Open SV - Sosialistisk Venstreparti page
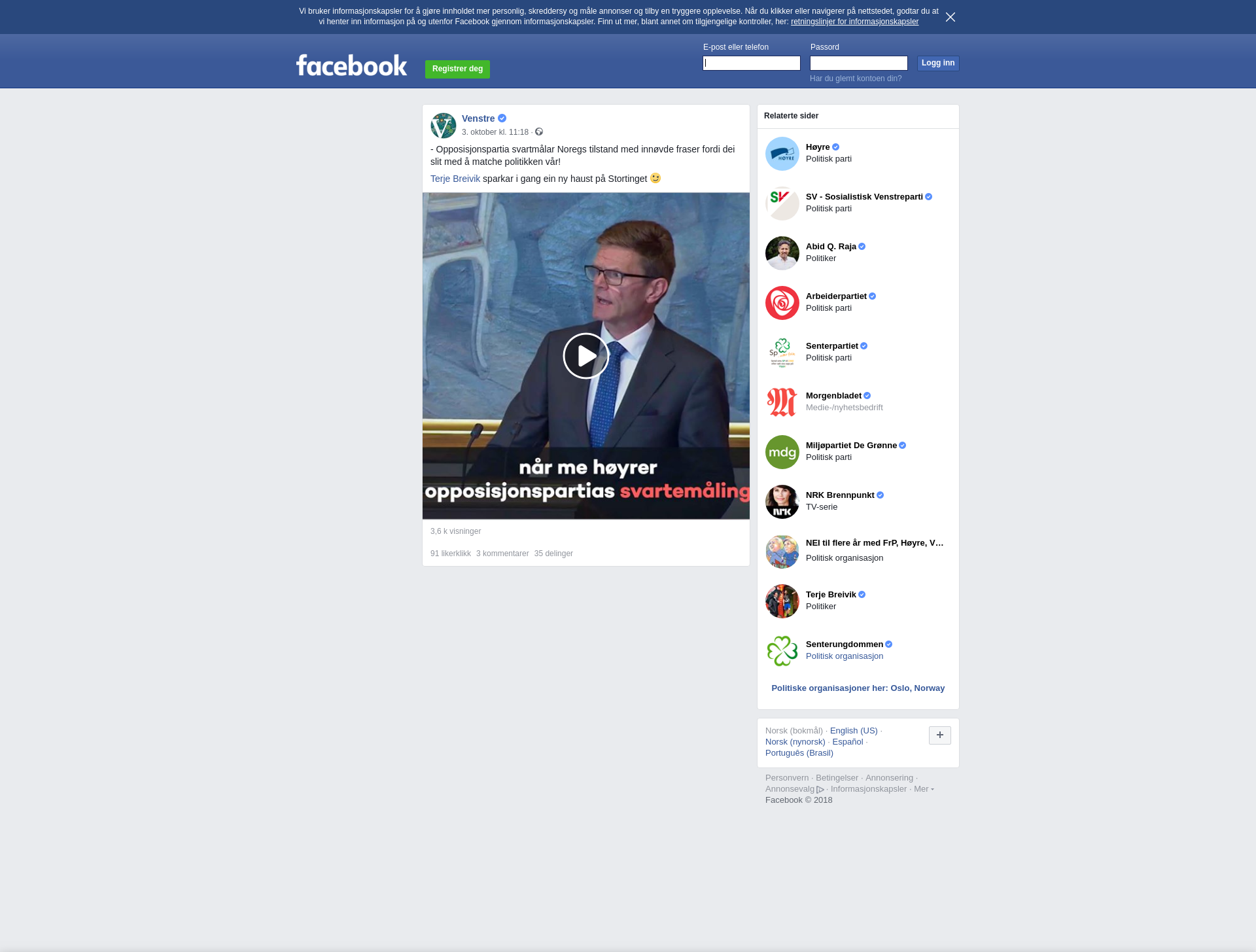This screenshot has height=952, width=1256. pos(864,197)
